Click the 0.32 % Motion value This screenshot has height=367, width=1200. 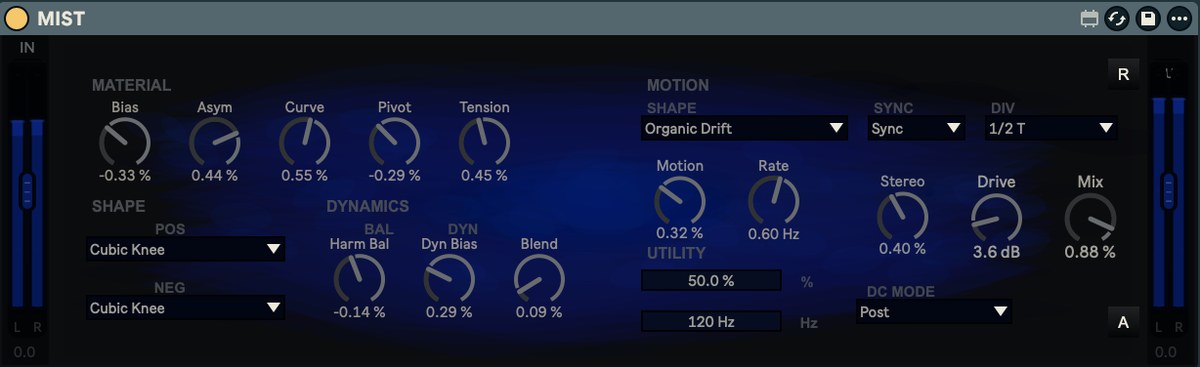[679, 234]
